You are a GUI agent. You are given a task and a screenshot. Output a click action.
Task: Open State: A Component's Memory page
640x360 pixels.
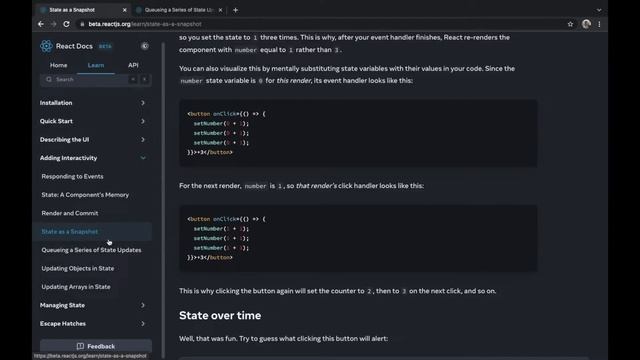point(85,195)
